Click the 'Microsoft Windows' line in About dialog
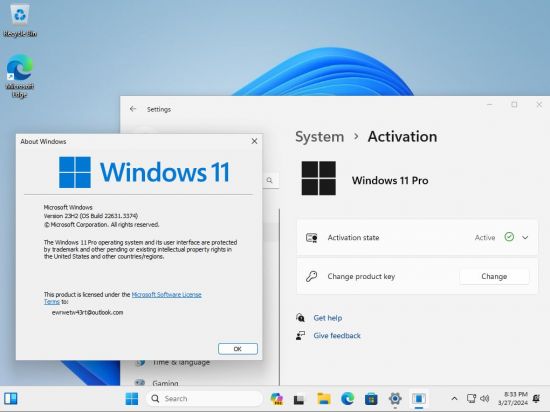Screen dimensions: 550x412 pos(68,207)
